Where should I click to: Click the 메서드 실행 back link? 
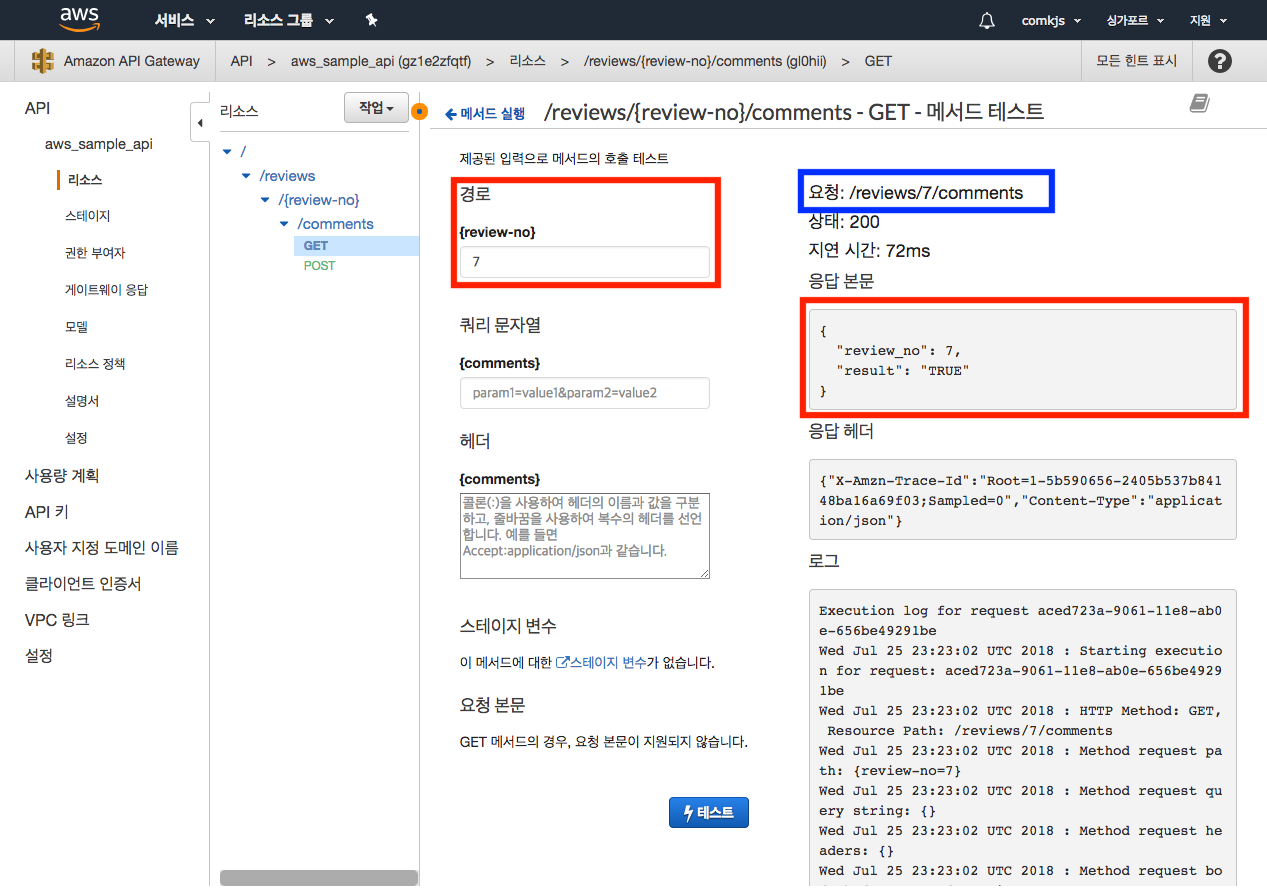(x=485, y=114)
